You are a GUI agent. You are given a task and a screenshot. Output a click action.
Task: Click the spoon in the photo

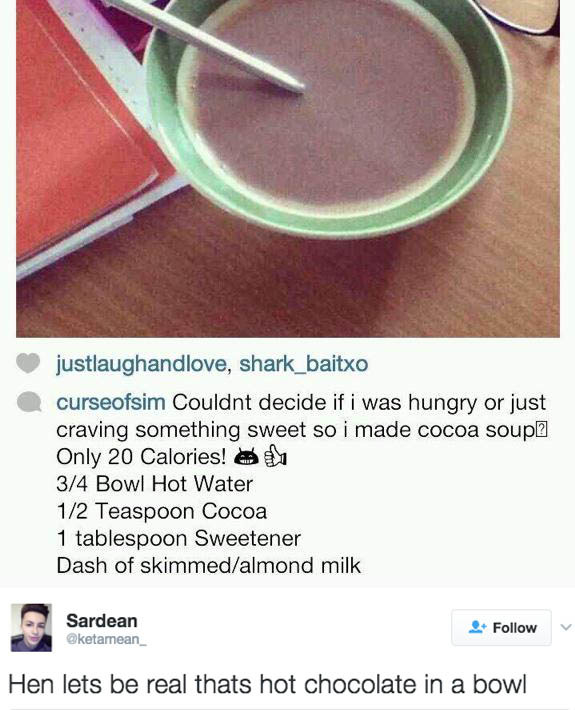click(x=206, y=45)
